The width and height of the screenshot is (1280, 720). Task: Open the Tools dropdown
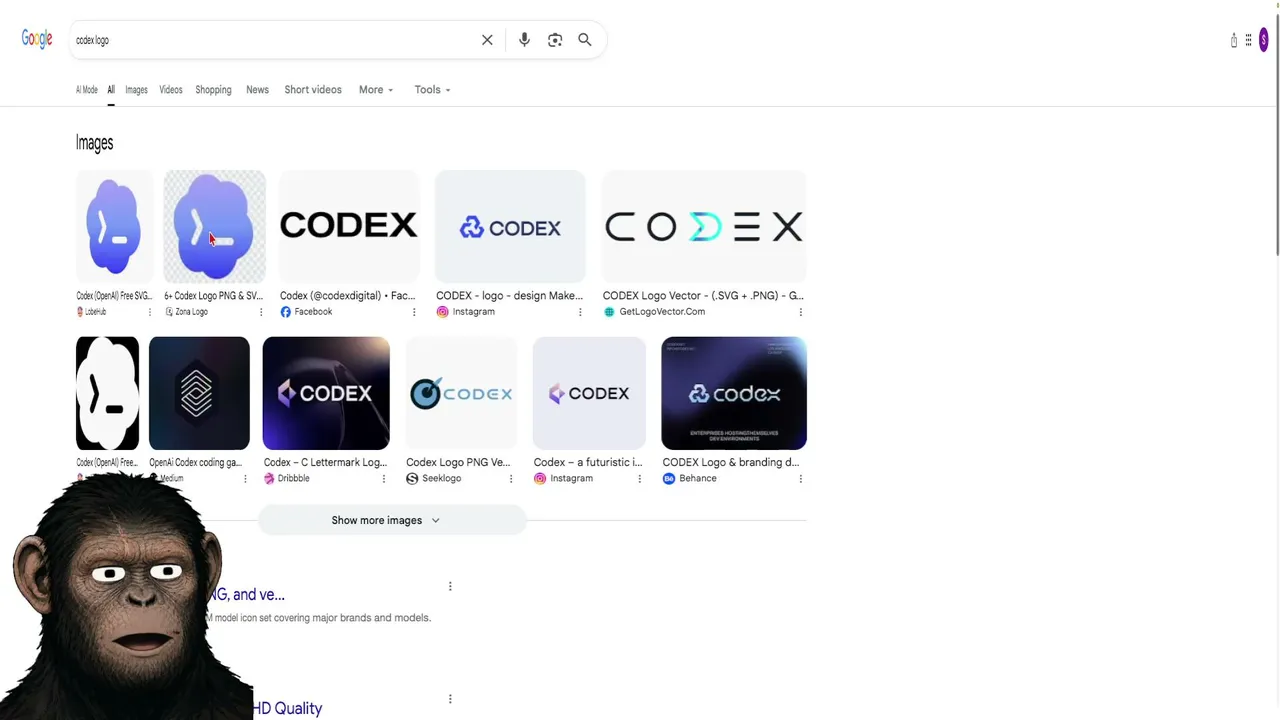(432, 90)
